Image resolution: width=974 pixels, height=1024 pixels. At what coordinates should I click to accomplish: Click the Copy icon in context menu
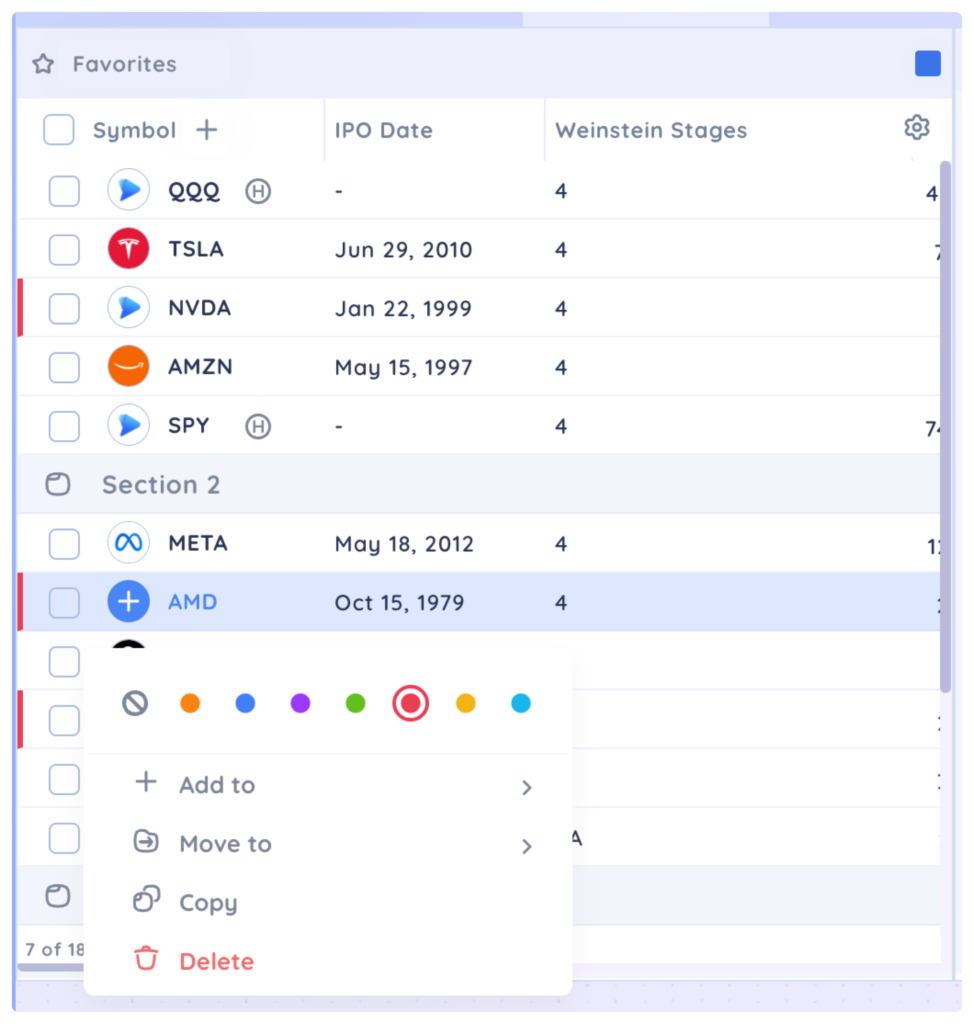pyautogui.click(x=146, y=899)
